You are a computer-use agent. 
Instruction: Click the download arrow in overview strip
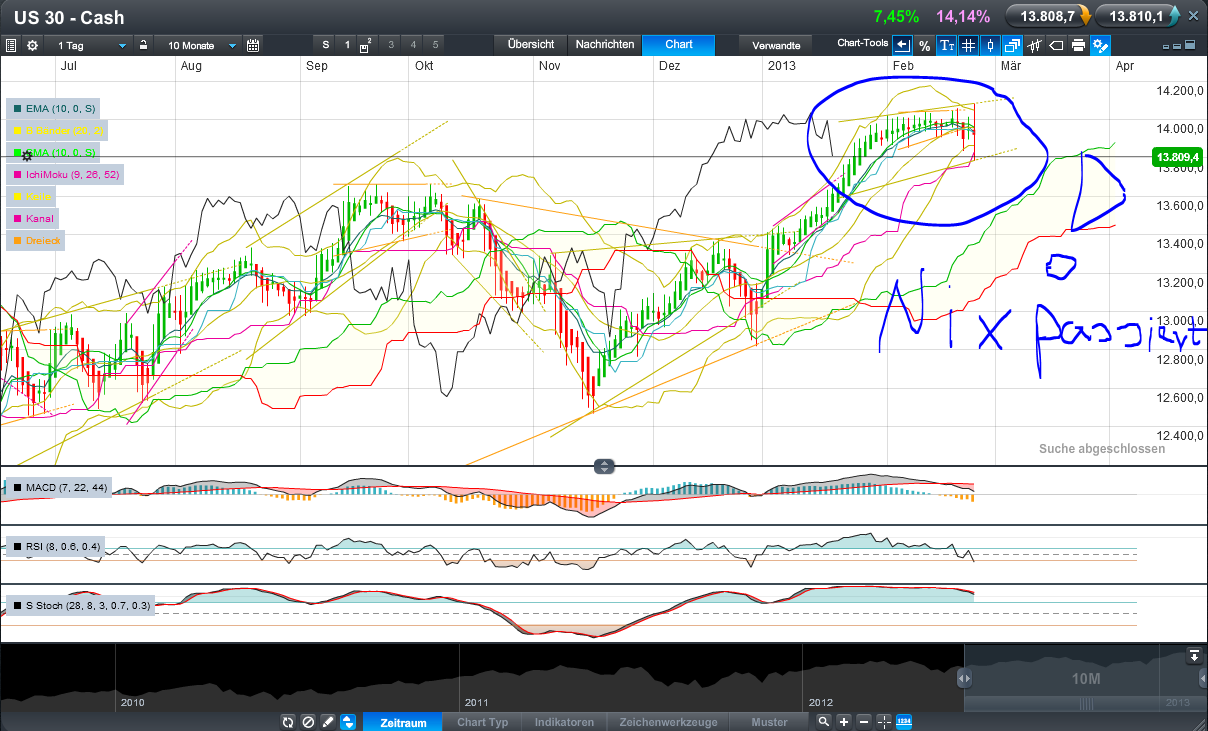pyautogui.click(x=1194, y=656)
